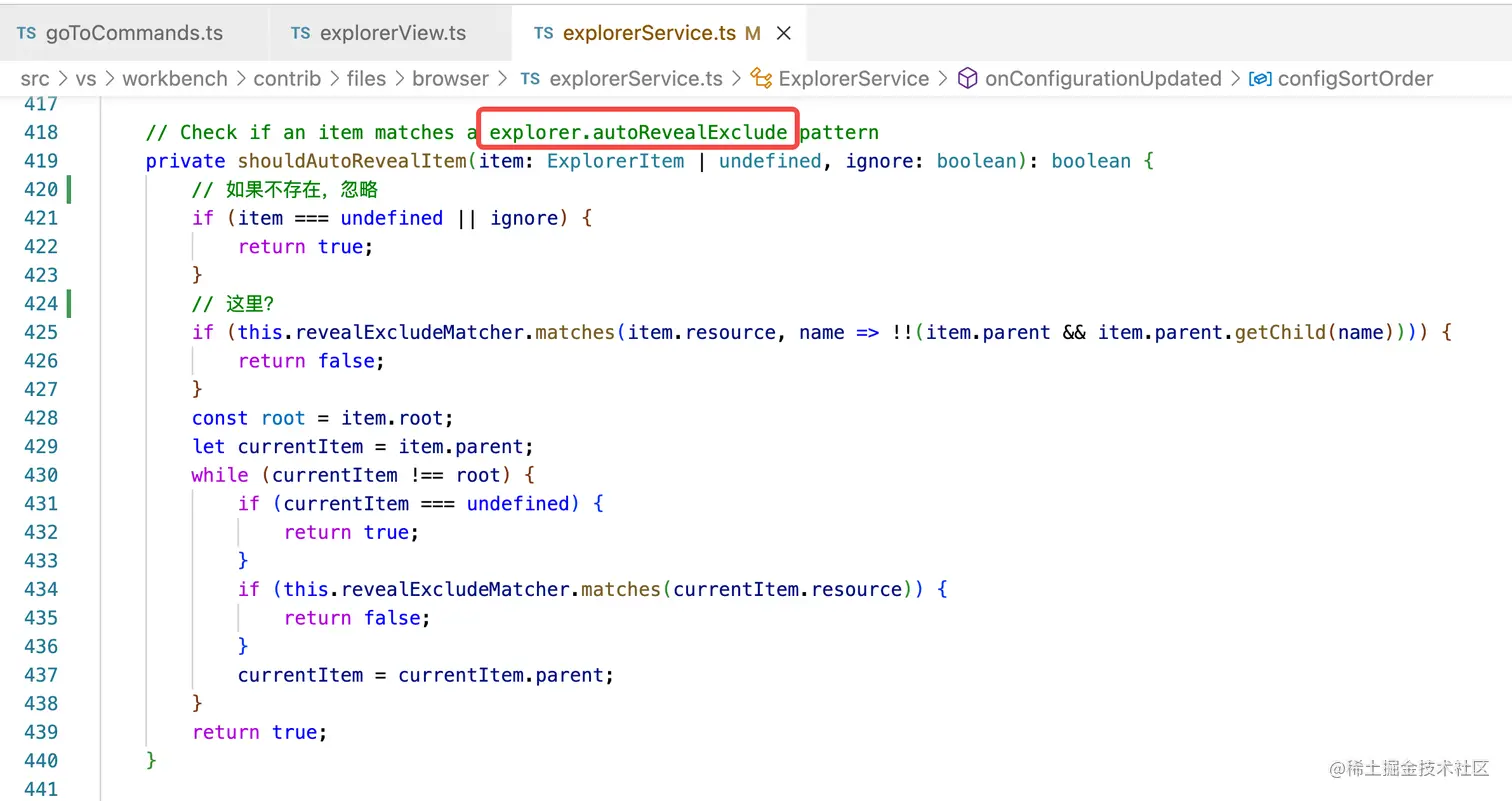Open the files breadcrumb segment
The height and width of the screenshot is (801, 1512).
(x=366, y=78)
